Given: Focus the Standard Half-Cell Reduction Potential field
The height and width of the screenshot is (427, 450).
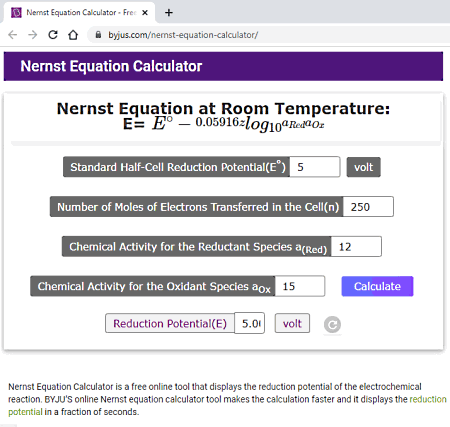Looking at the screenshot, I should pos(315,167).
